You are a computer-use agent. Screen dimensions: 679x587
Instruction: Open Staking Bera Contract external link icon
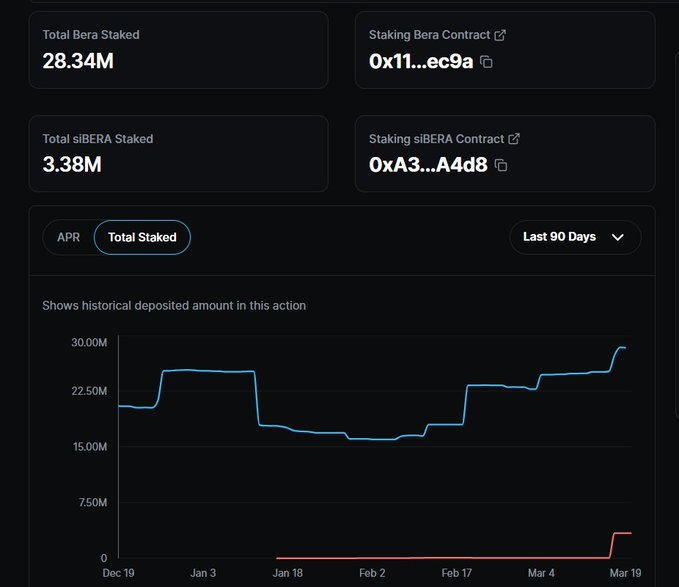pyautogui.click(x=500, y=35)
